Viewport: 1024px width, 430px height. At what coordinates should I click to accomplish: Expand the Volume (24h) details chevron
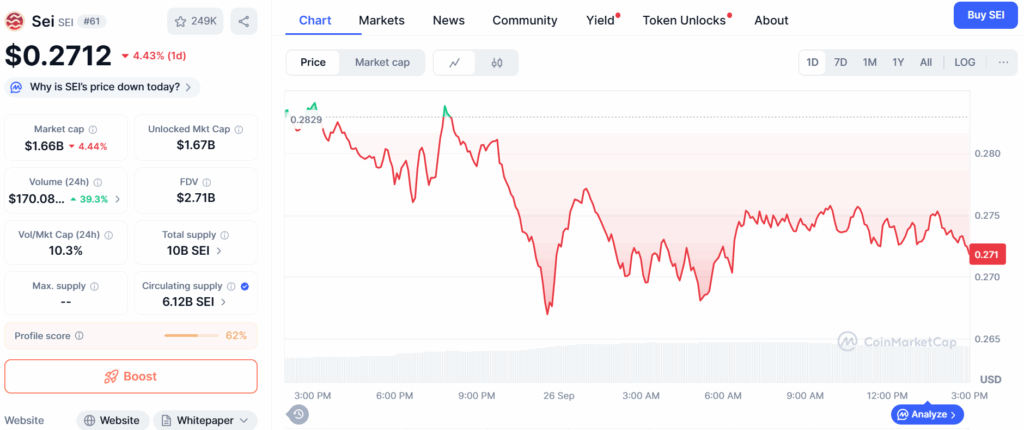click(x=118, y=198)
